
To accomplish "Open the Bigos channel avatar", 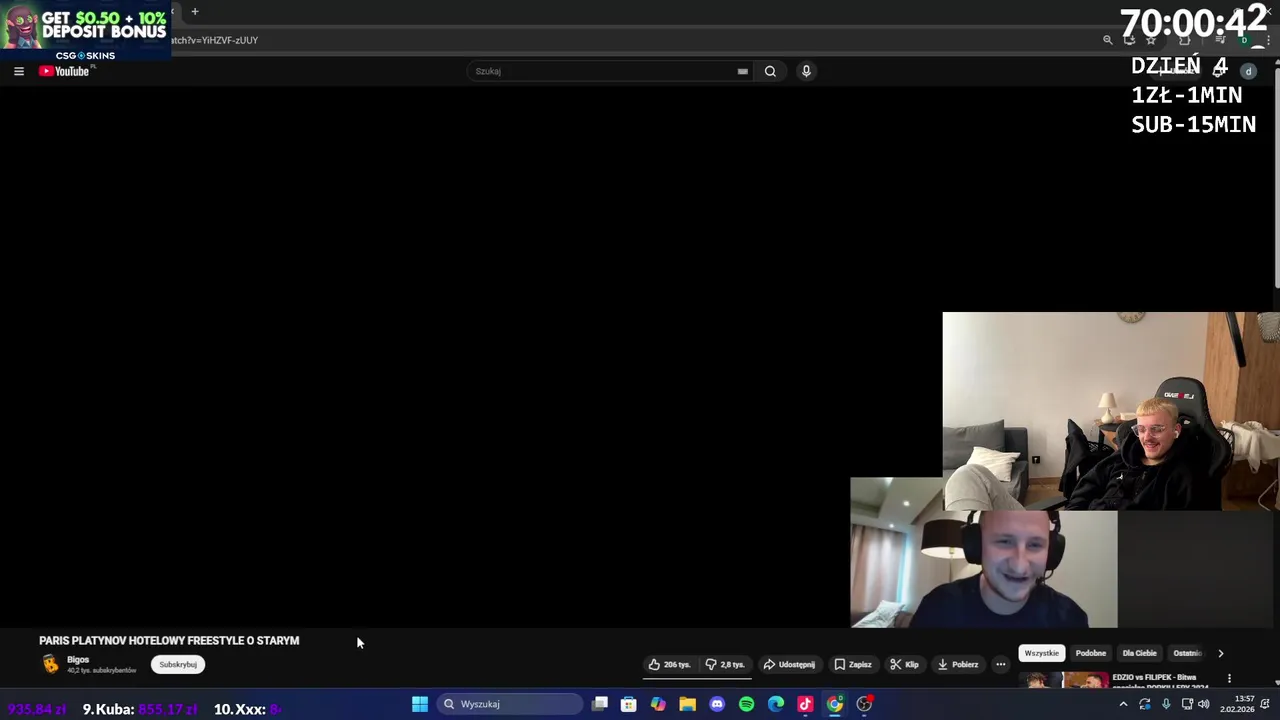I will (x=50, y=664).
